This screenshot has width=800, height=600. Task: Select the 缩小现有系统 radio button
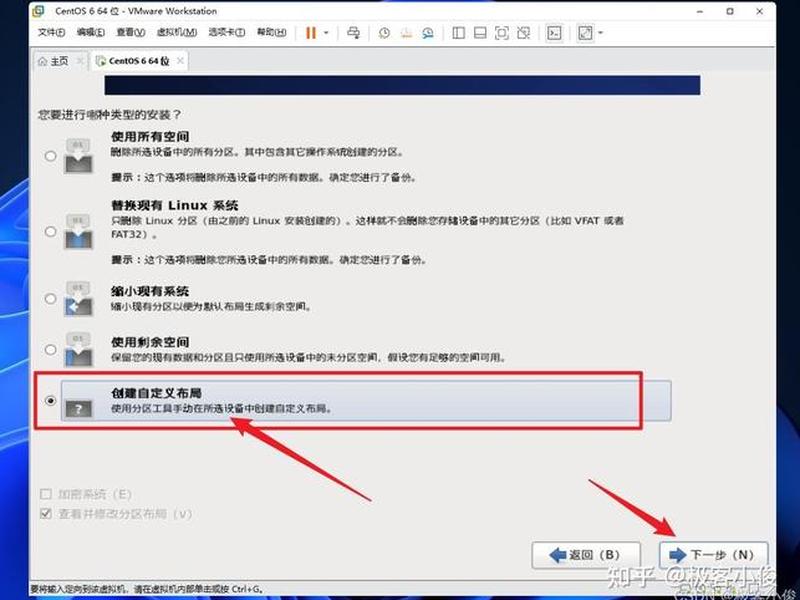(50, 298)
